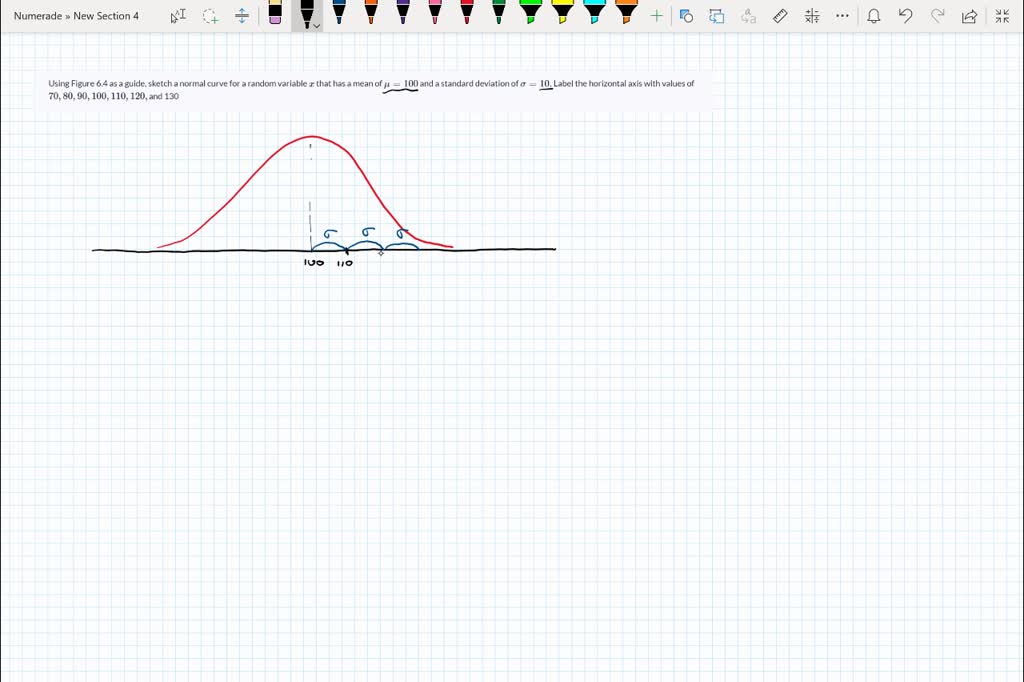
Task: Select the yellow highlighter
Action: pyautogui.click(x=563, y=16)
